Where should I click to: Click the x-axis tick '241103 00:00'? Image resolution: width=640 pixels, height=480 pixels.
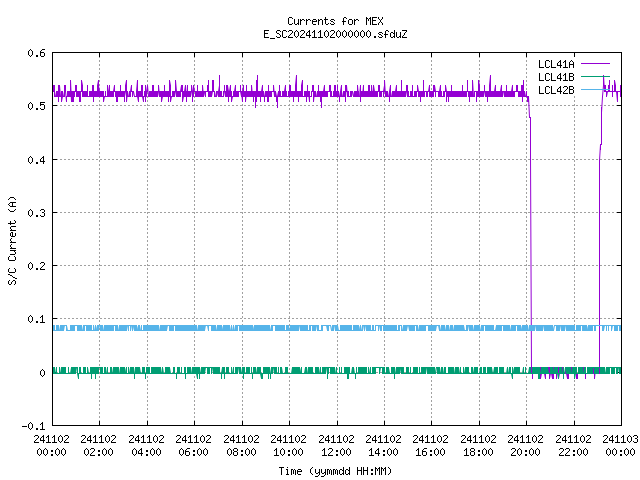pyautogui.click(x=620, y=446)
